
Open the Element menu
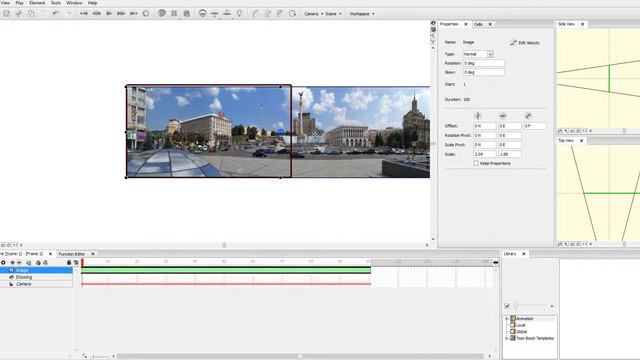pyautogui.click(x=37, y=3)
